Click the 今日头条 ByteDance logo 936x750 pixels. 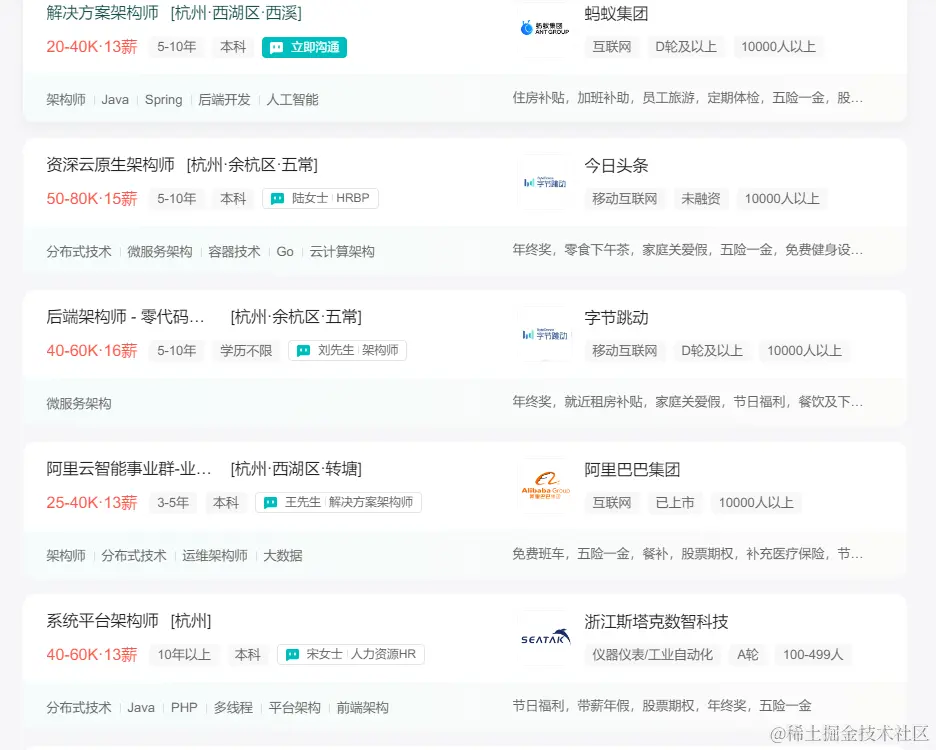tap(545, 182)
